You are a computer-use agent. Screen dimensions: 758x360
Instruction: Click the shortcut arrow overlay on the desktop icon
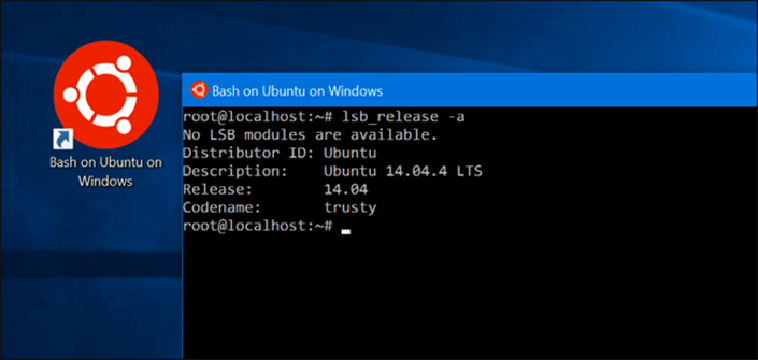click(62, 138)
